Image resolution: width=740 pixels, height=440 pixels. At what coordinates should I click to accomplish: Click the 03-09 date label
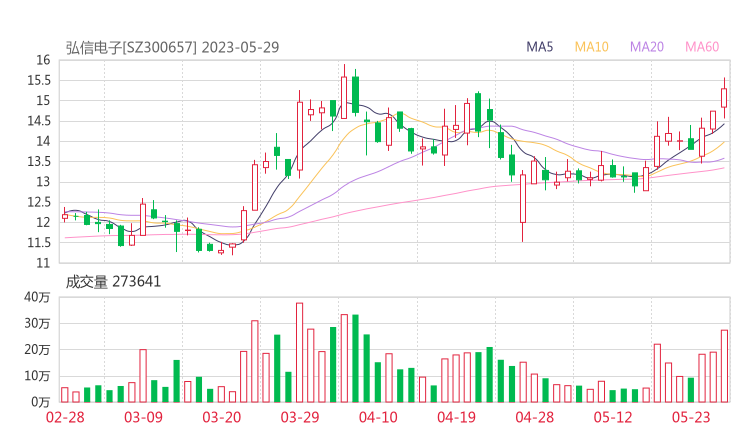143,417
